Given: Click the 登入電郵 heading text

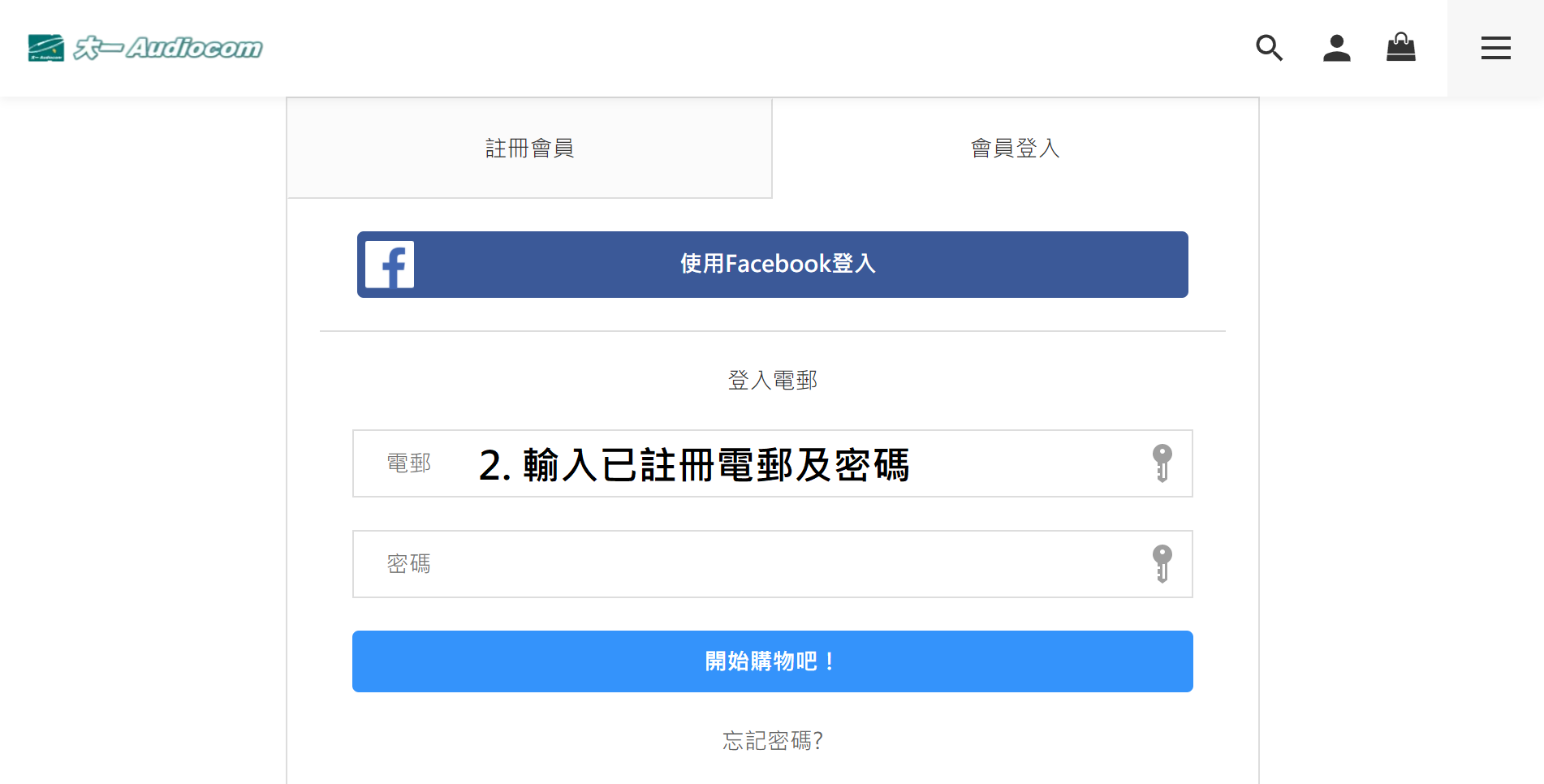Looking at the screenshot, I should [x=772, y=380].
